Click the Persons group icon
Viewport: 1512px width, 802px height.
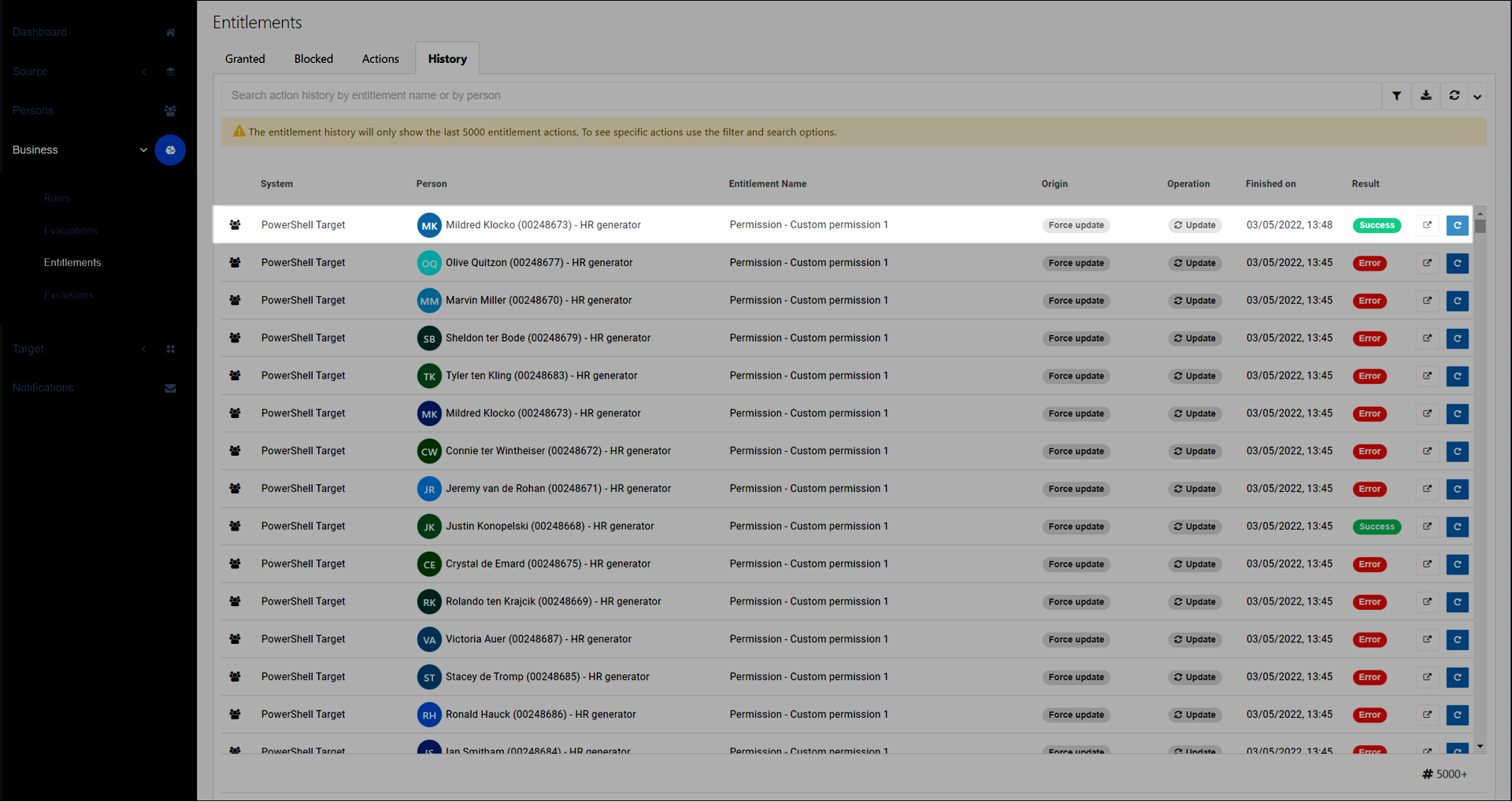coord(170,111)
